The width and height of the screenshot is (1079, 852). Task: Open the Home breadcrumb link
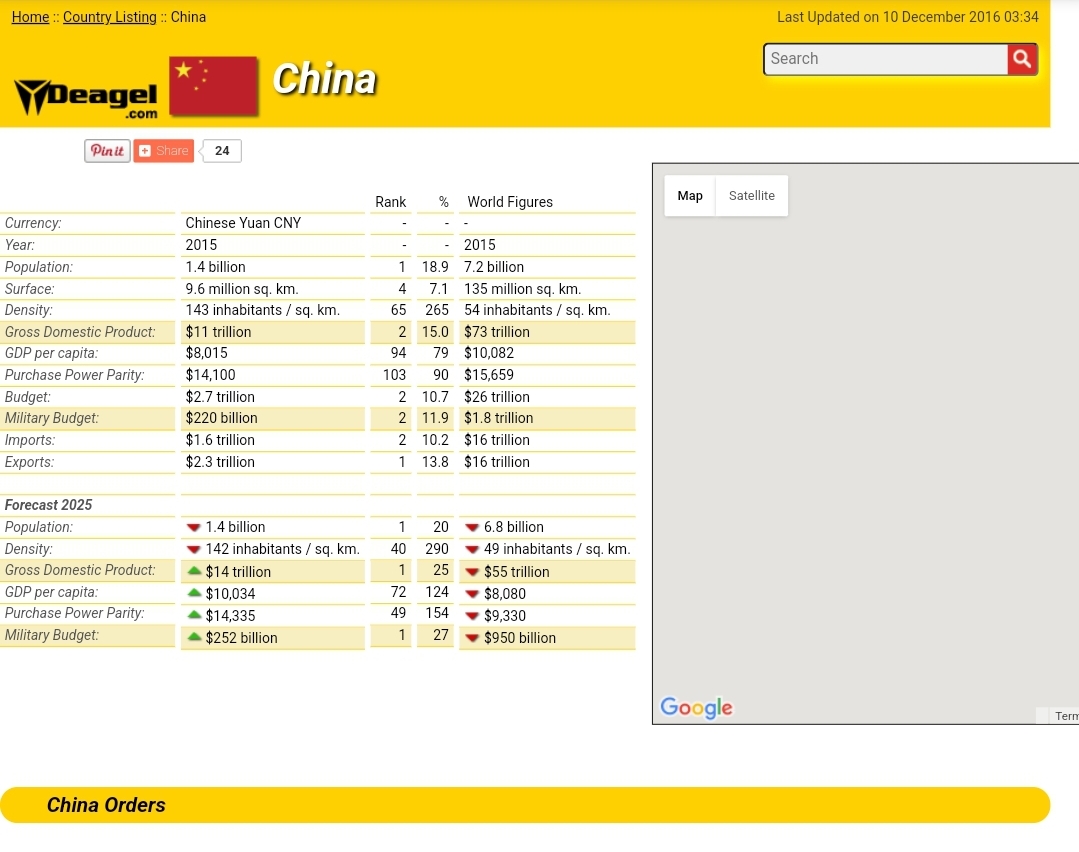30,17
